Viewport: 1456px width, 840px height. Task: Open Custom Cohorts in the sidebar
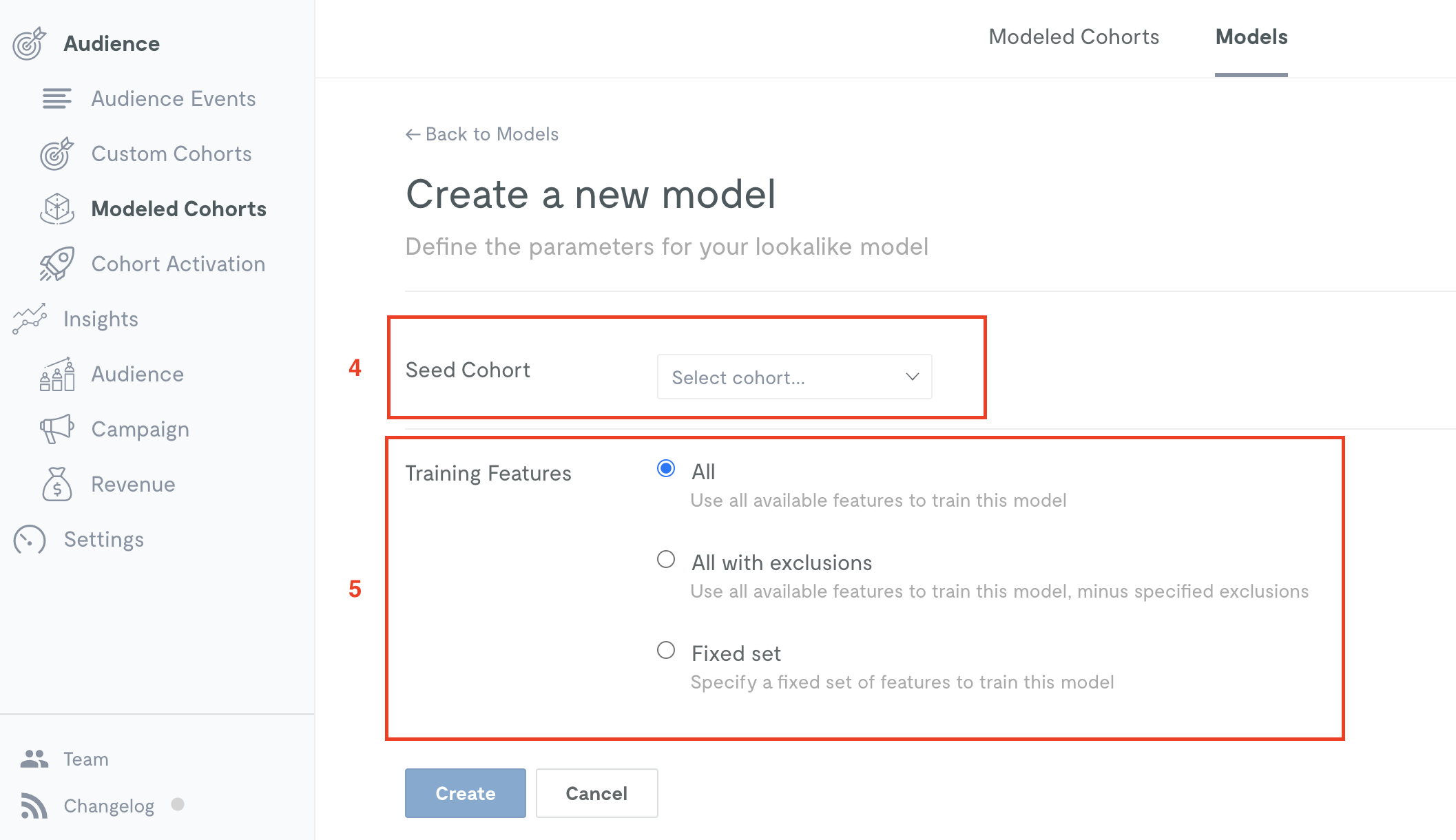click(x=171, y=154)
